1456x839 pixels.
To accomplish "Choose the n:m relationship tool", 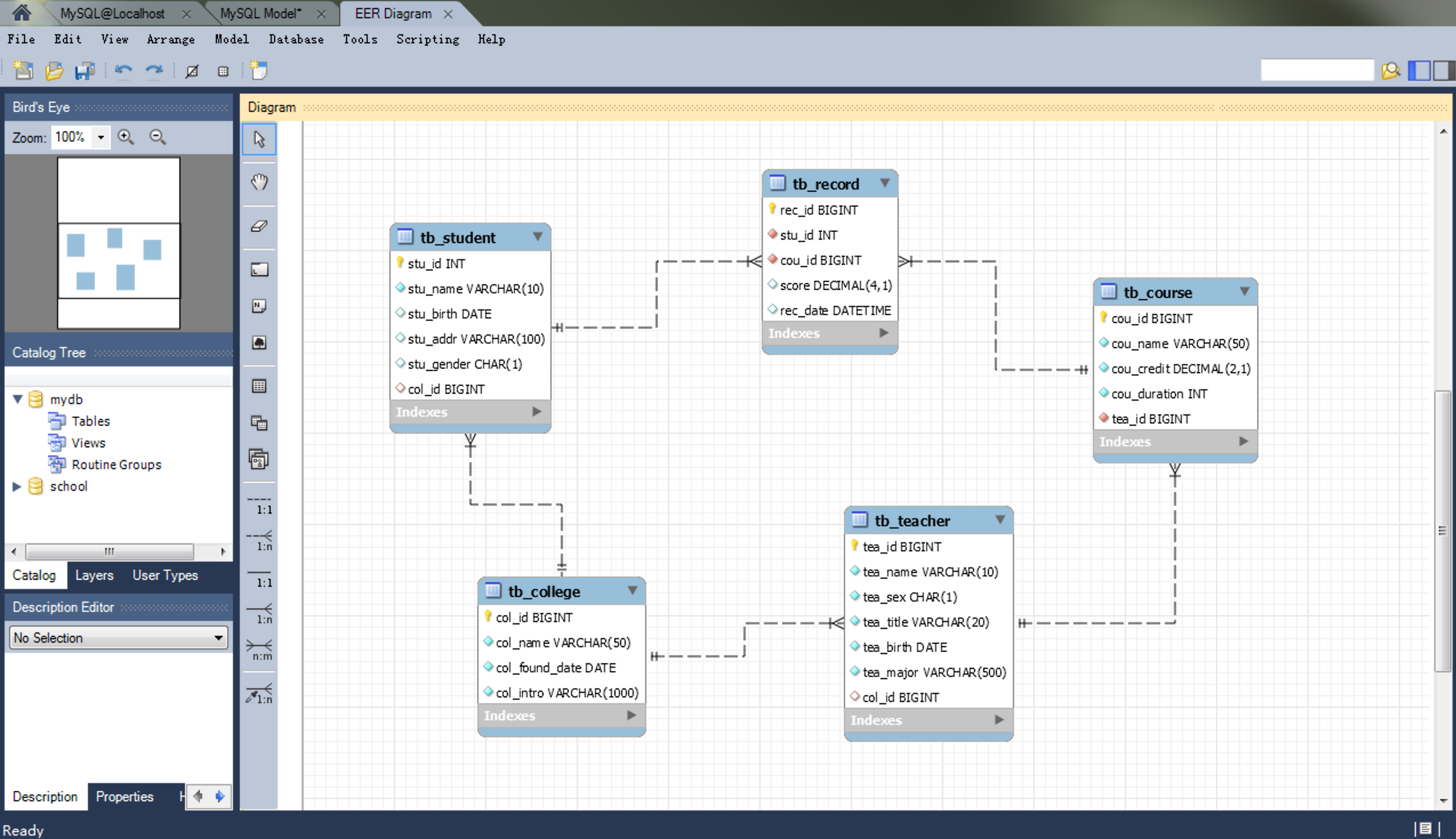I will [x=259, y=650].
